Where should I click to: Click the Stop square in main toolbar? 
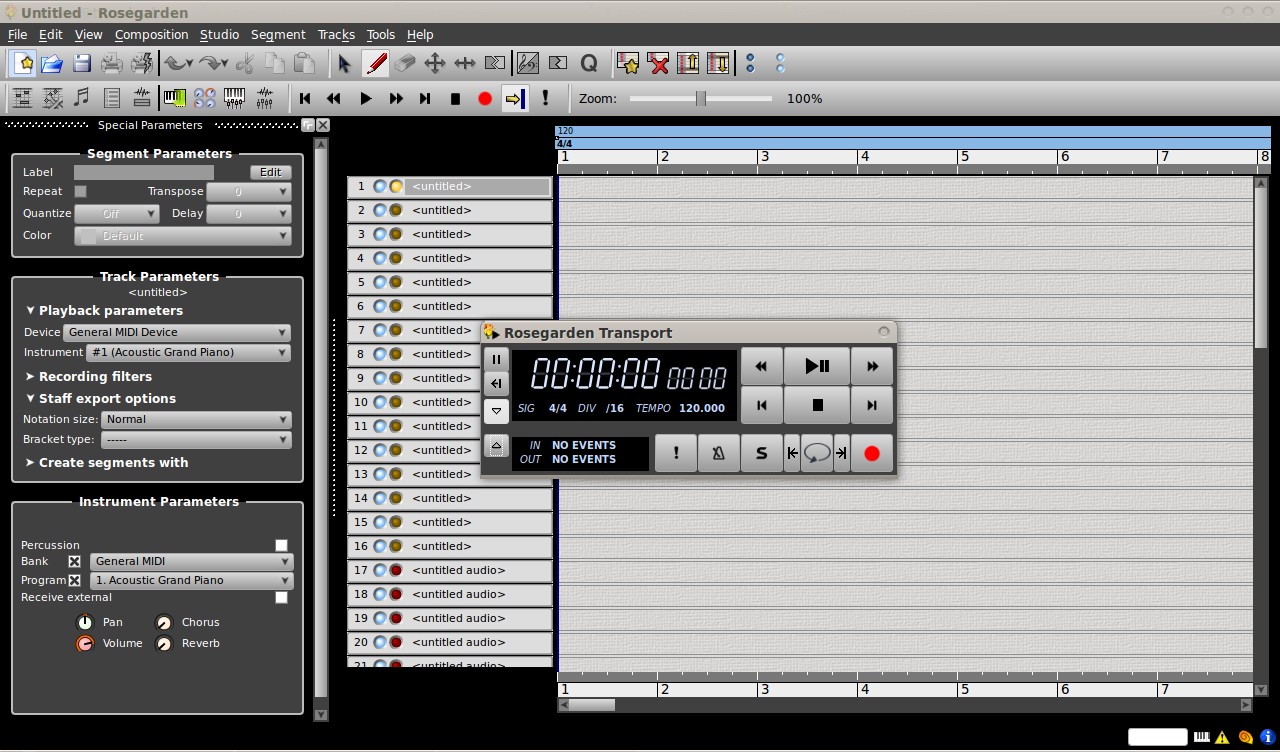point(455,98)
